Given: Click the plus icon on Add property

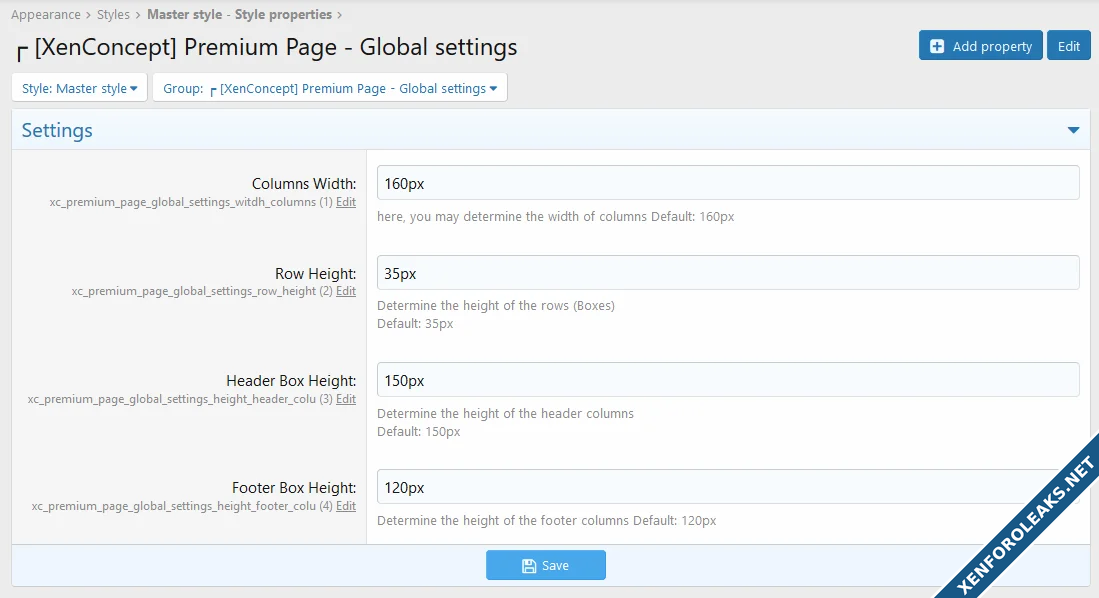Looking at the screenshot, I should pos(937,46).
